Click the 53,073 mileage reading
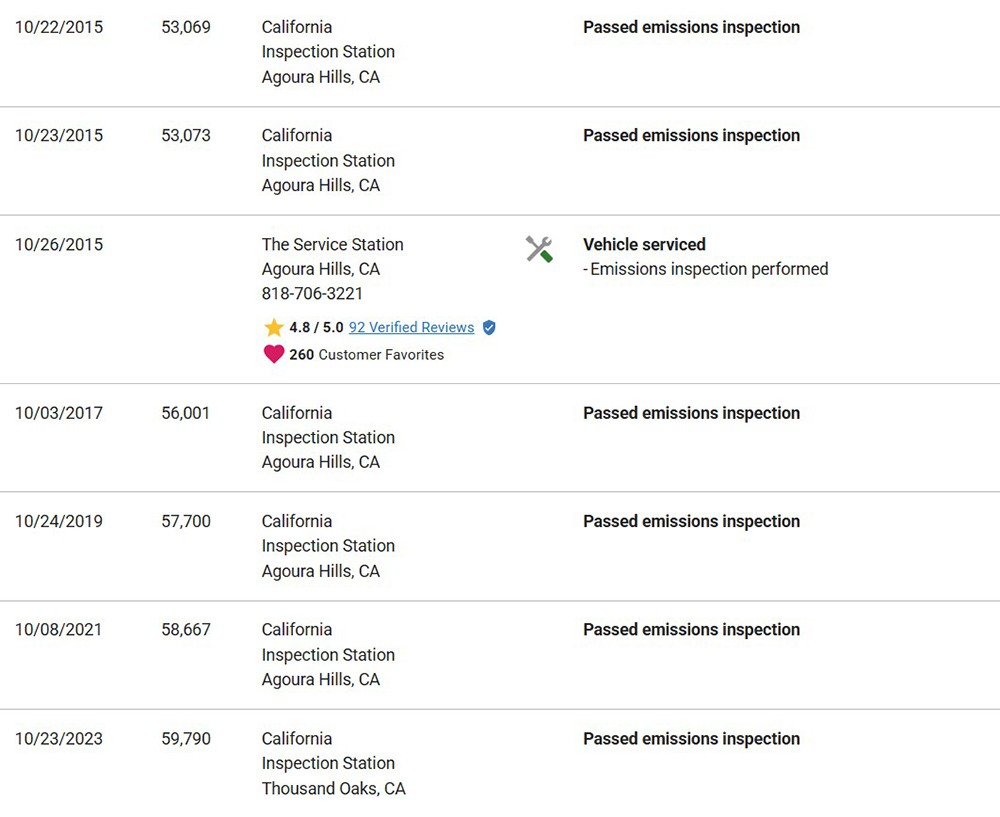 point(186,135)
